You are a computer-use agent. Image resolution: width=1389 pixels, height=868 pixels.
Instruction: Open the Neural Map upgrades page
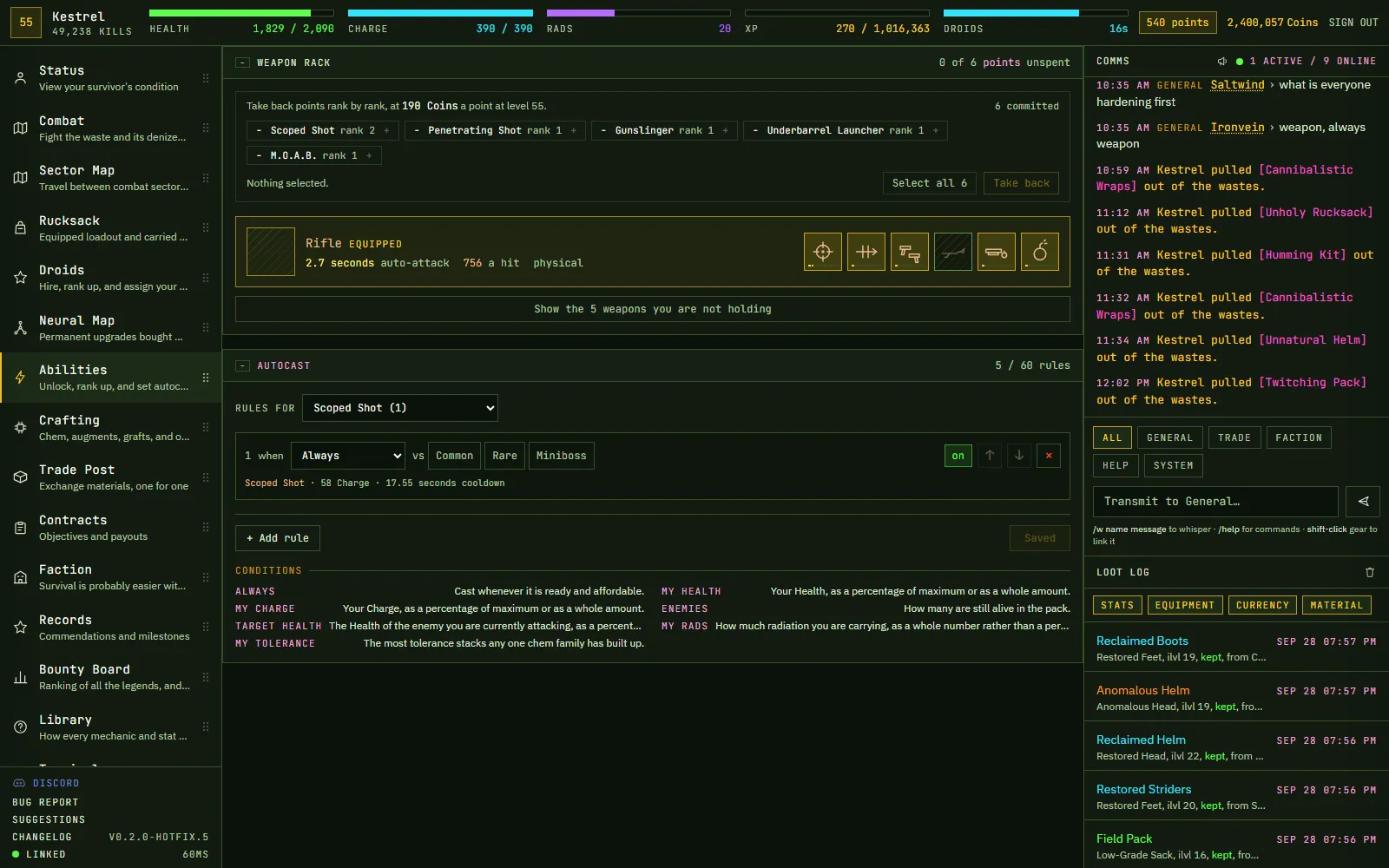[x=110, y=328]
